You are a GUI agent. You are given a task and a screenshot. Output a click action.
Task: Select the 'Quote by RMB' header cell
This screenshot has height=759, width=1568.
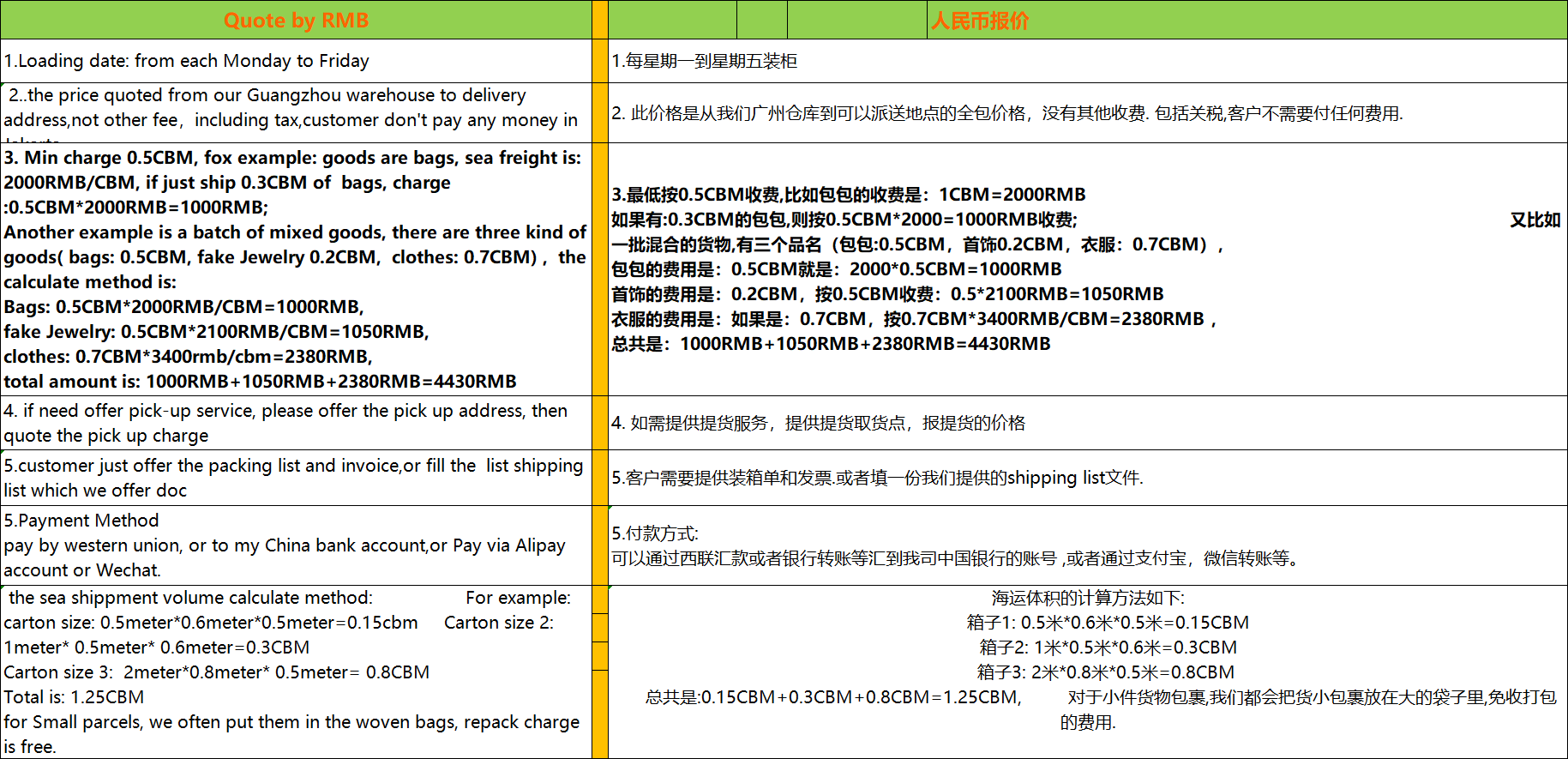[296, 20]
